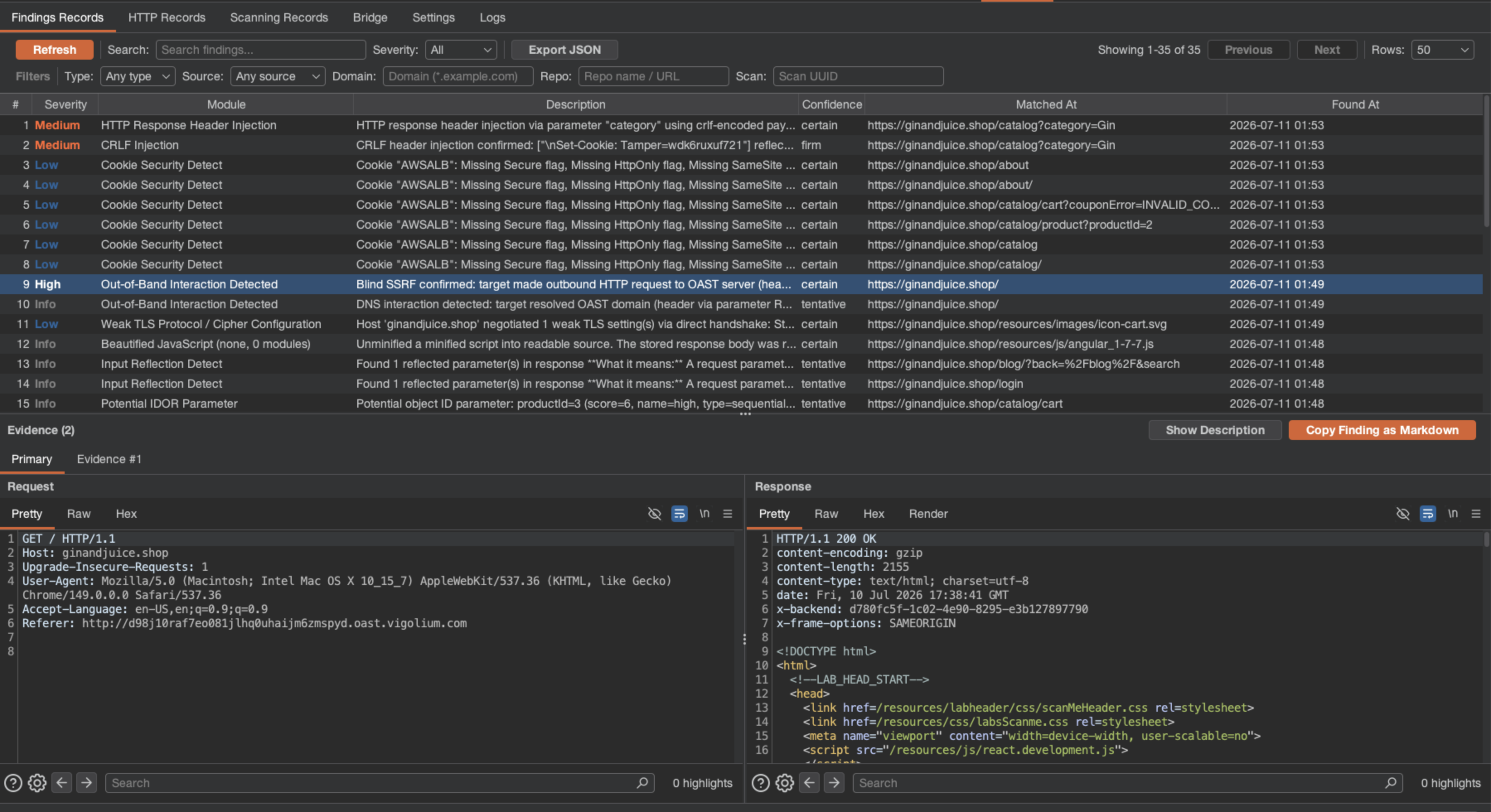Go to previous match in Response search
Screen dimensions: 1491x812
[x=809, y=783]
